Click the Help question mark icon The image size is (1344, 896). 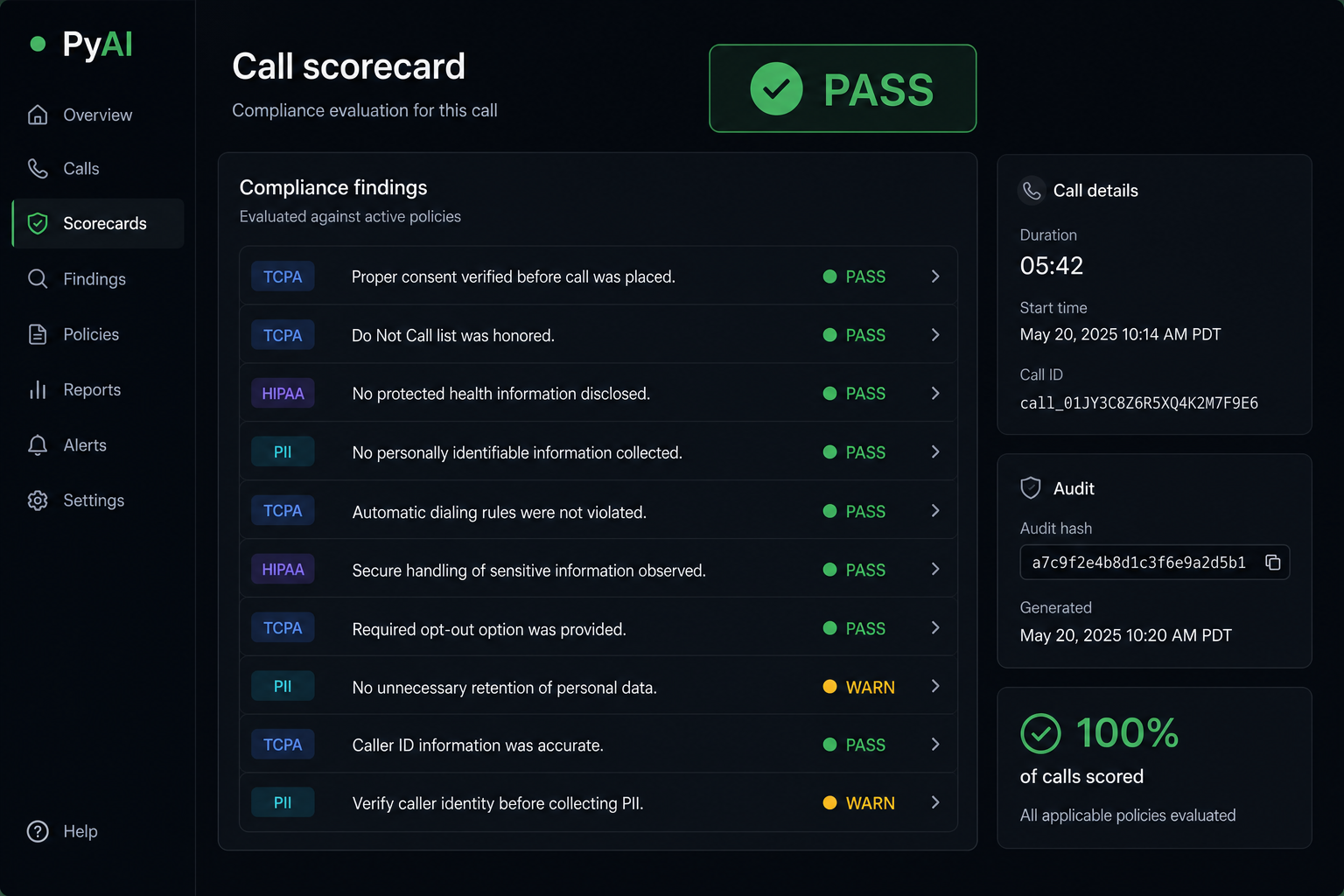click(x=38, y=831)
